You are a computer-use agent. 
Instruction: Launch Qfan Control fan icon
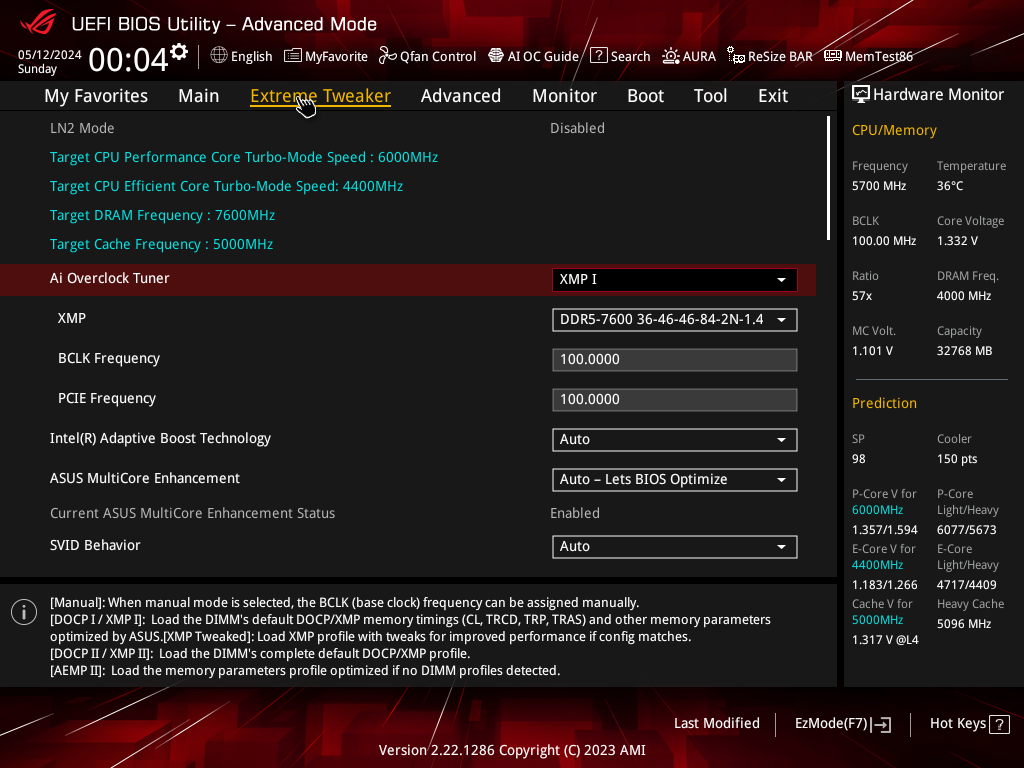pos(388,56)
